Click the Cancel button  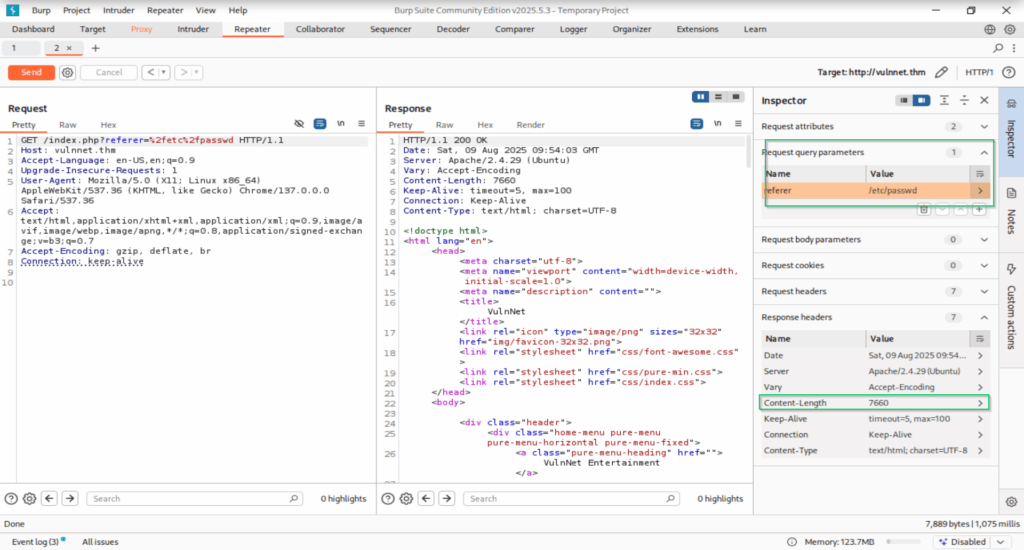[x=108, y=73]
